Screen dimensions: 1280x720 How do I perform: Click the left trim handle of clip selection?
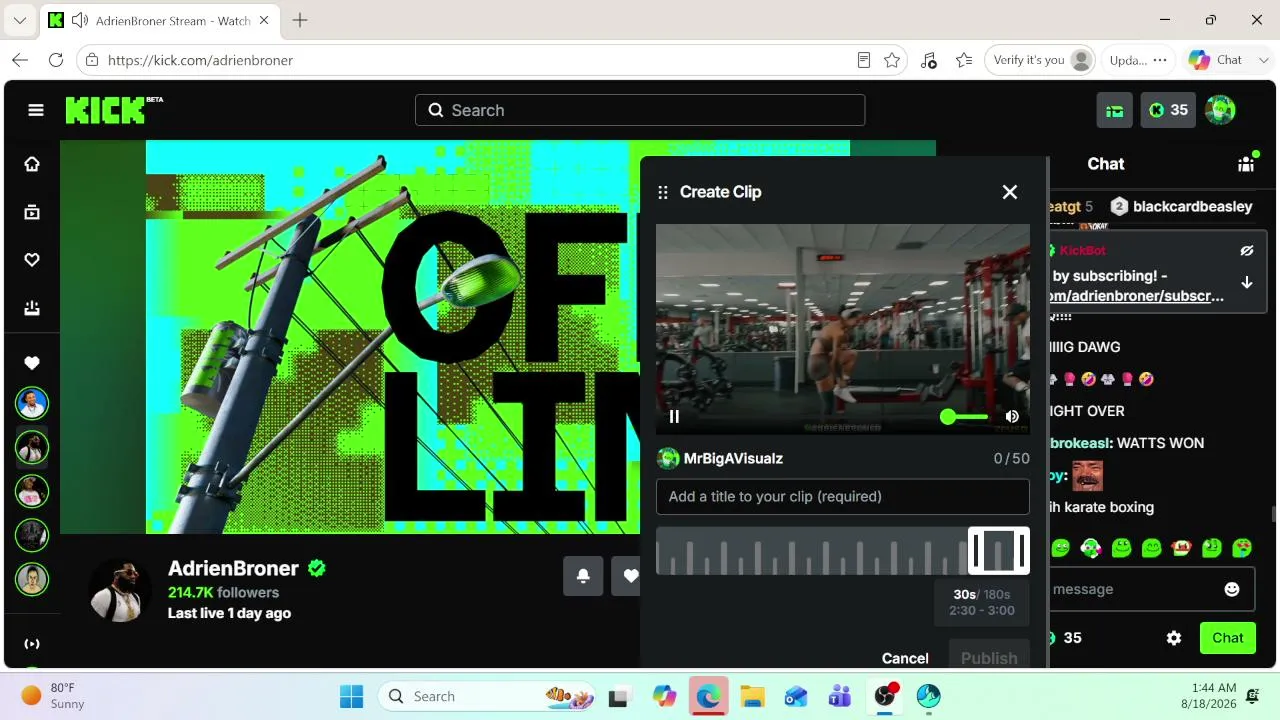coord(976,551)
